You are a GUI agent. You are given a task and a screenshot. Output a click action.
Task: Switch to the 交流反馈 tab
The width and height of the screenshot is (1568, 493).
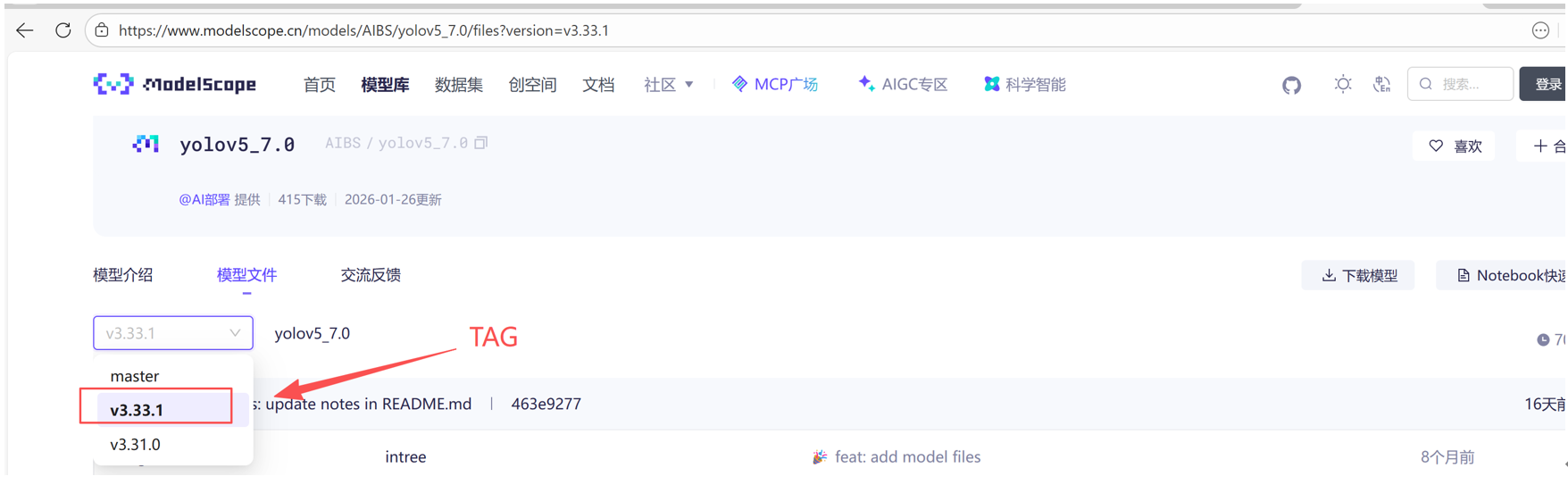(x=371, y=275)
